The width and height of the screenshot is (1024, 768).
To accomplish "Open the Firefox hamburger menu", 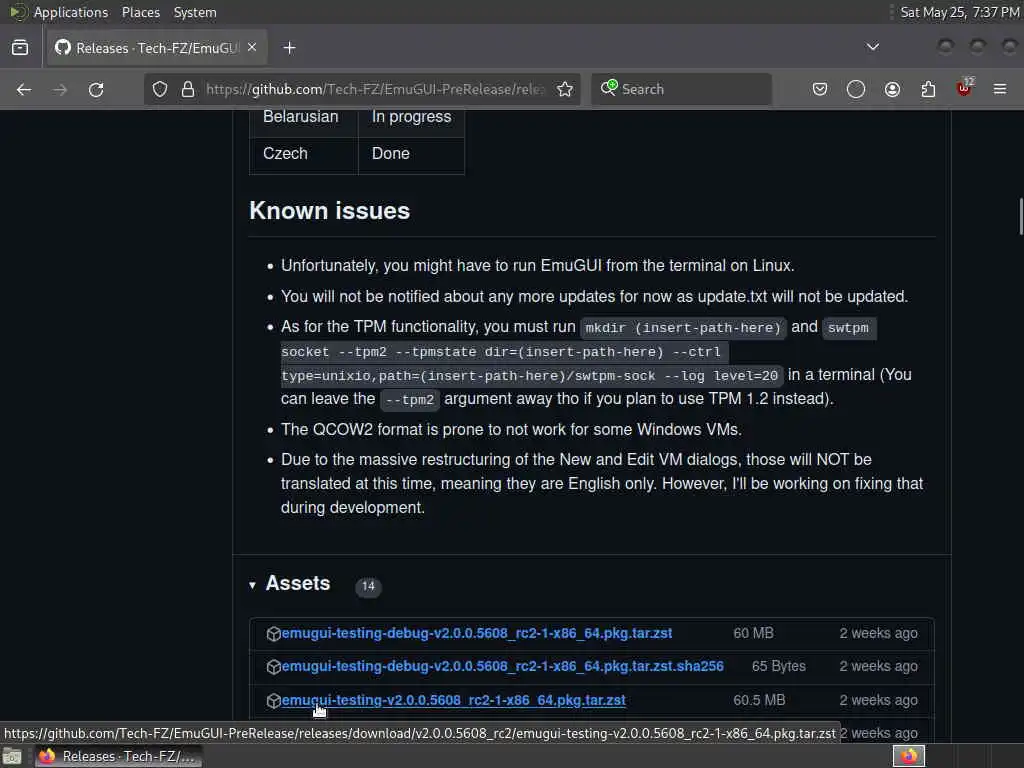I will pyautogui.click(x=1000, y=89).
